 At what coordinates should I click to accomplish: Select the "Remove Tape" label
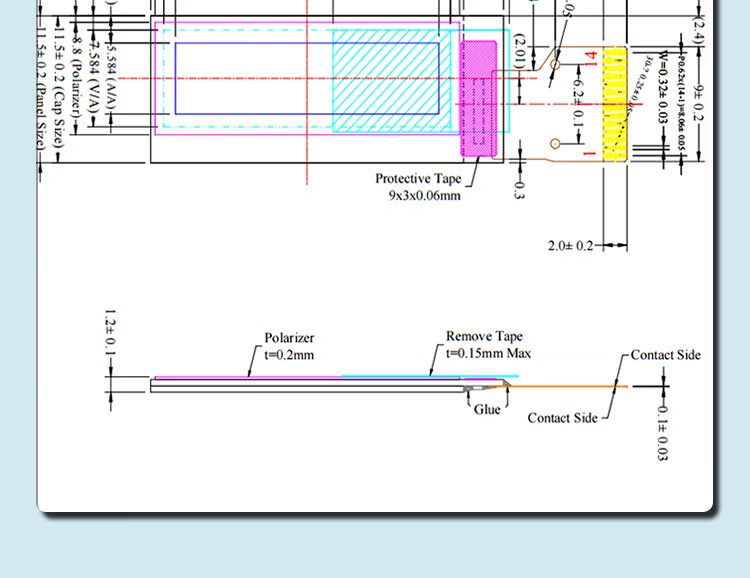(484, 337)
